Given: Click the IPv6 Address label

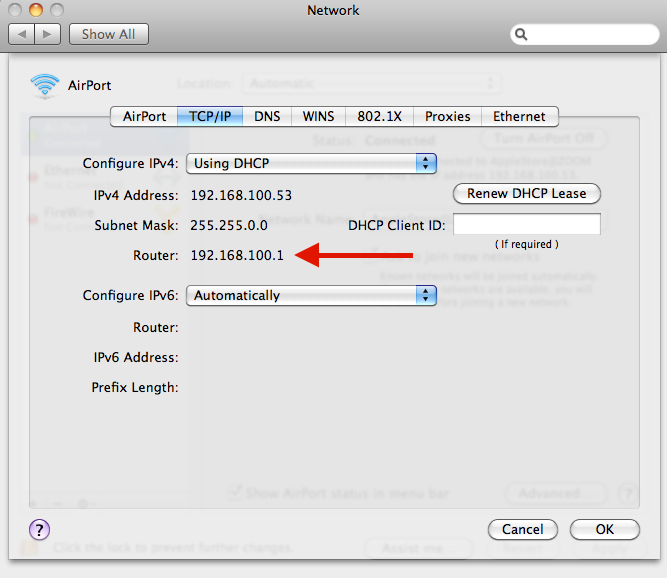Looking at the screenshot, I should (136, 357).
